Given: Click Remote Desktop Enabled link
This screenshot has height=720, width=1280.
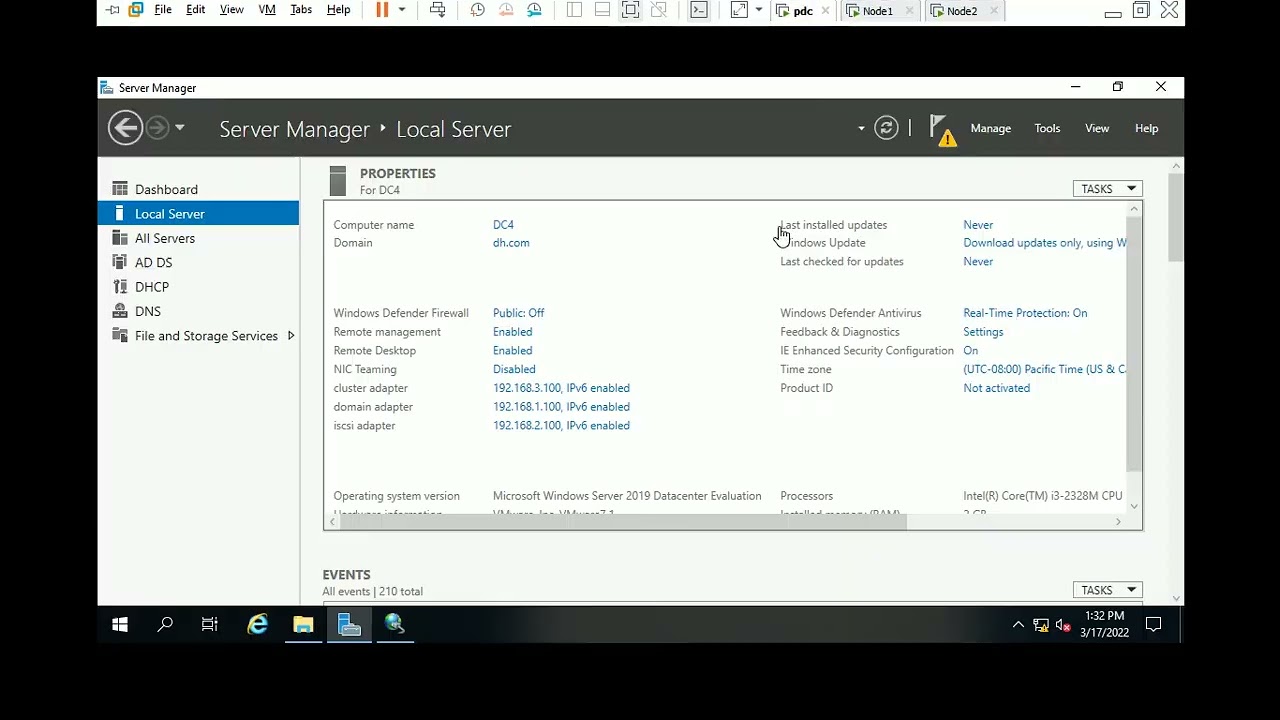Looking at the screenshot, I should 512,351.
